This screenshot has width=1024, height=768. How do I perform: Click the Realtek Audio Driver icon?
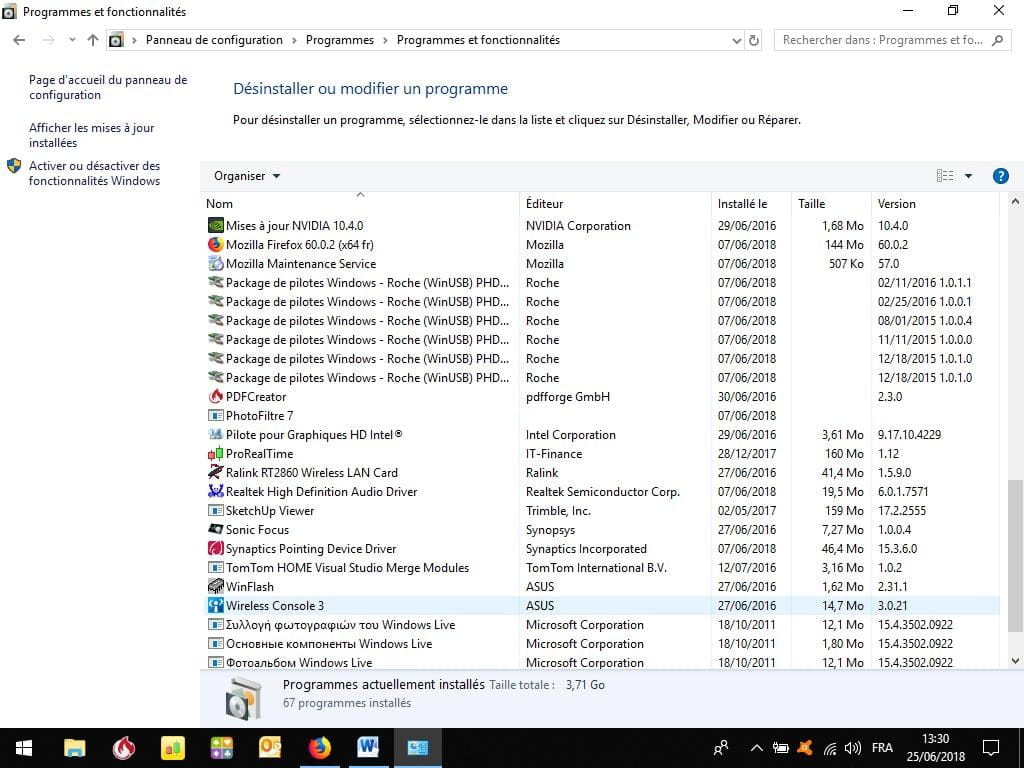[x=216, y=491]
